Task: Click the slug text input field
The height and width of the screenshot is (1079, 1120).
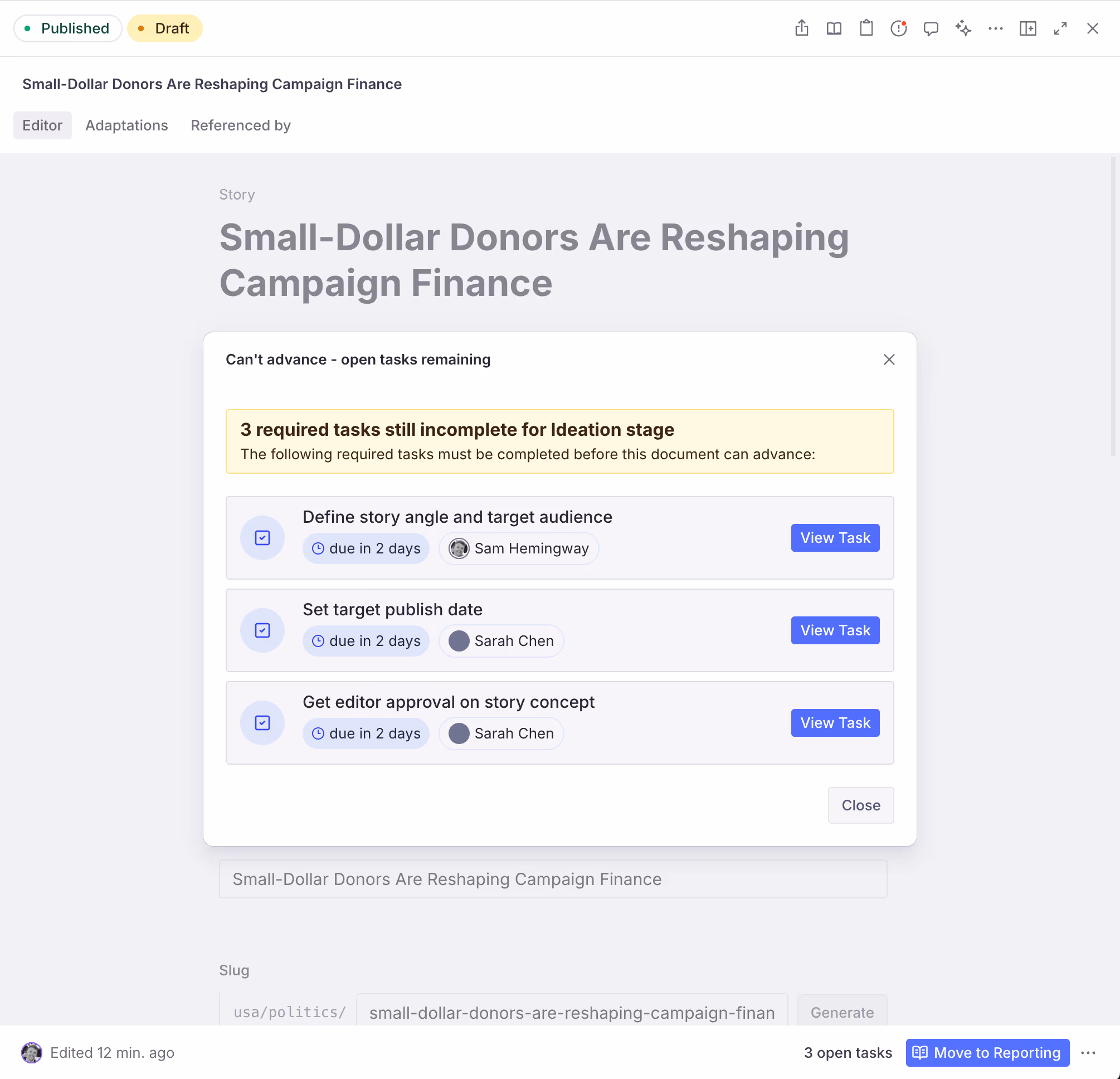Action: [x=572, y=1013]
